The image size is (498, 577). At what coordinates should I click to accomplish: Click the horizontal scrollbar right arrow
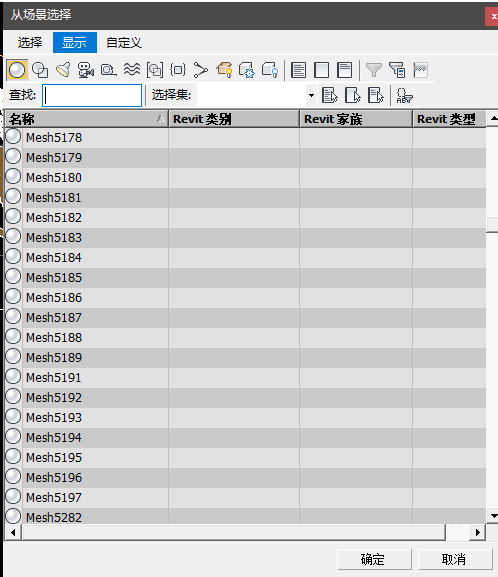tap(478, 532)
